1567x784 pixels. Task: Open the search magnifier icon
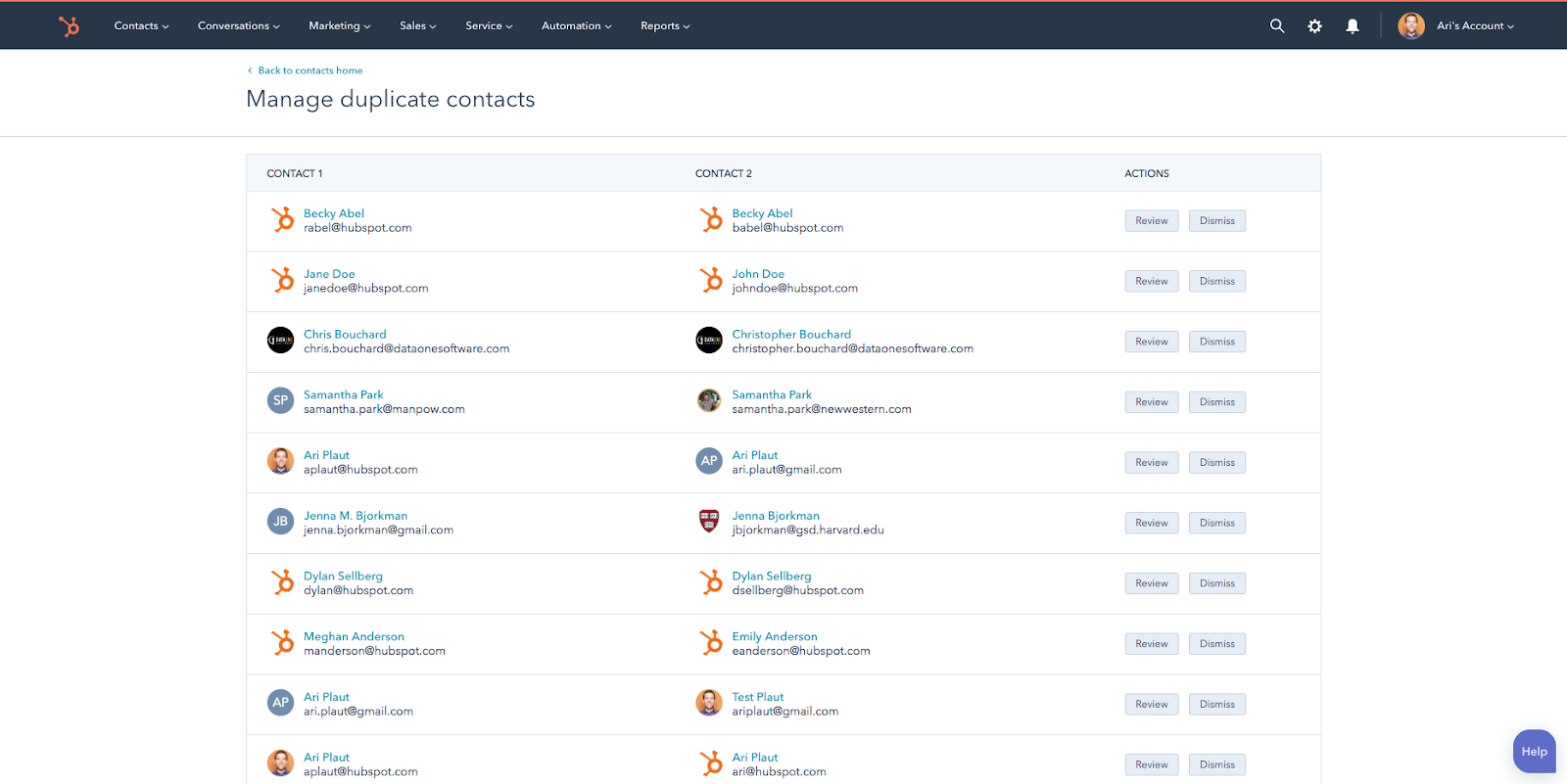1277,26
